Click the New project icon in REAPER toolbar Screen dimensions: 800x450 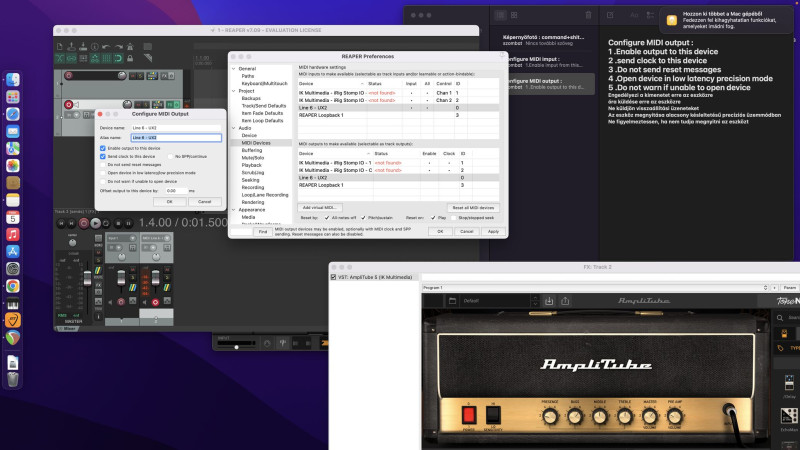tap(60, 46)
